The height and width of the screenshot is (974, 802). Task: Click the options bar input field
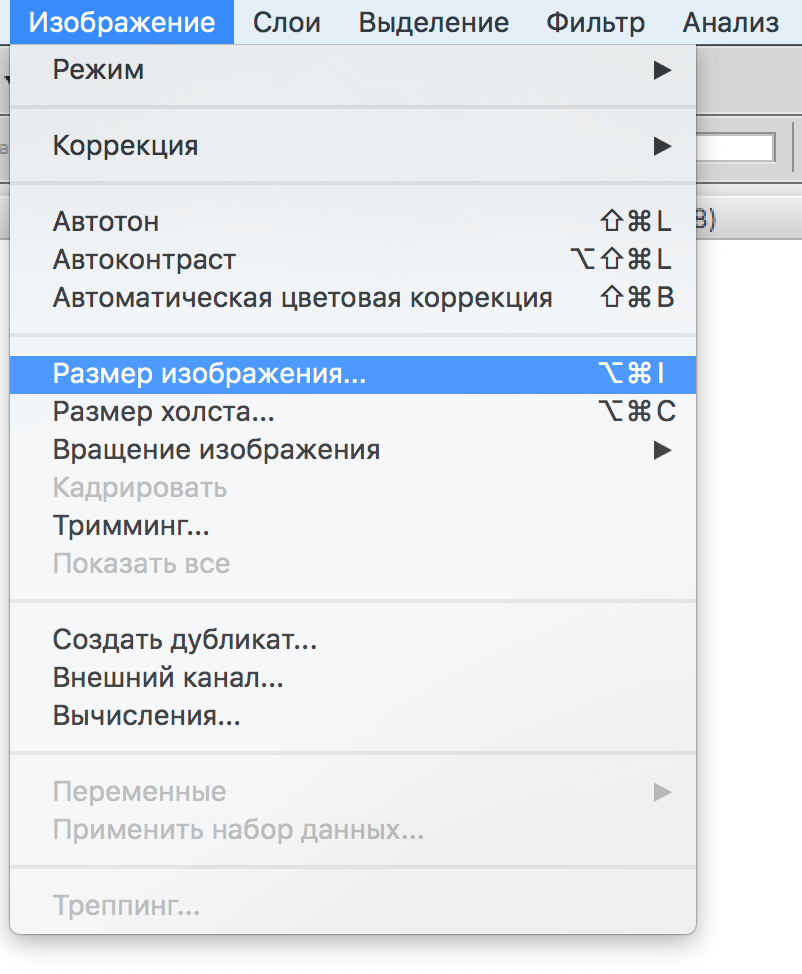tap(736, 148)
